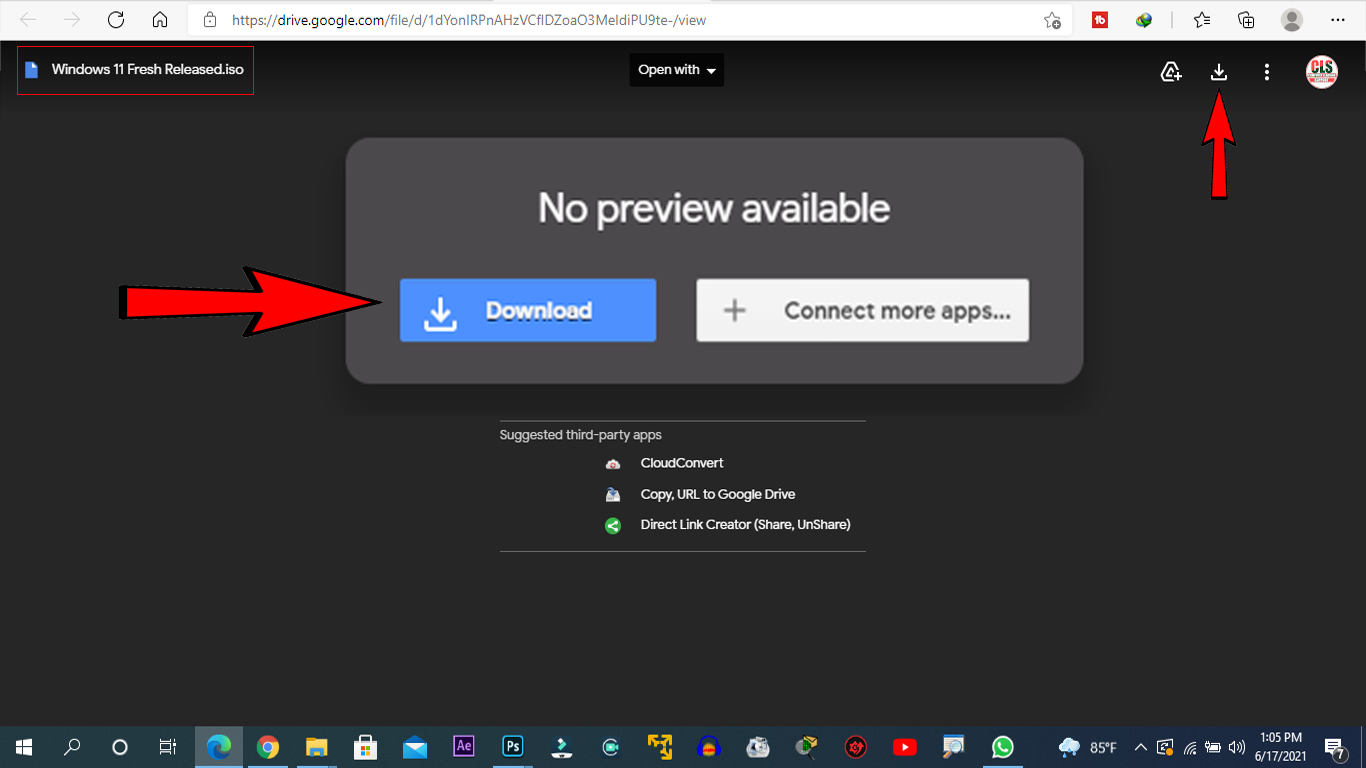Click the Copy URL to Google Drive icon
The height and width of the screenshot is (768, 1366).
pos(612,494)
